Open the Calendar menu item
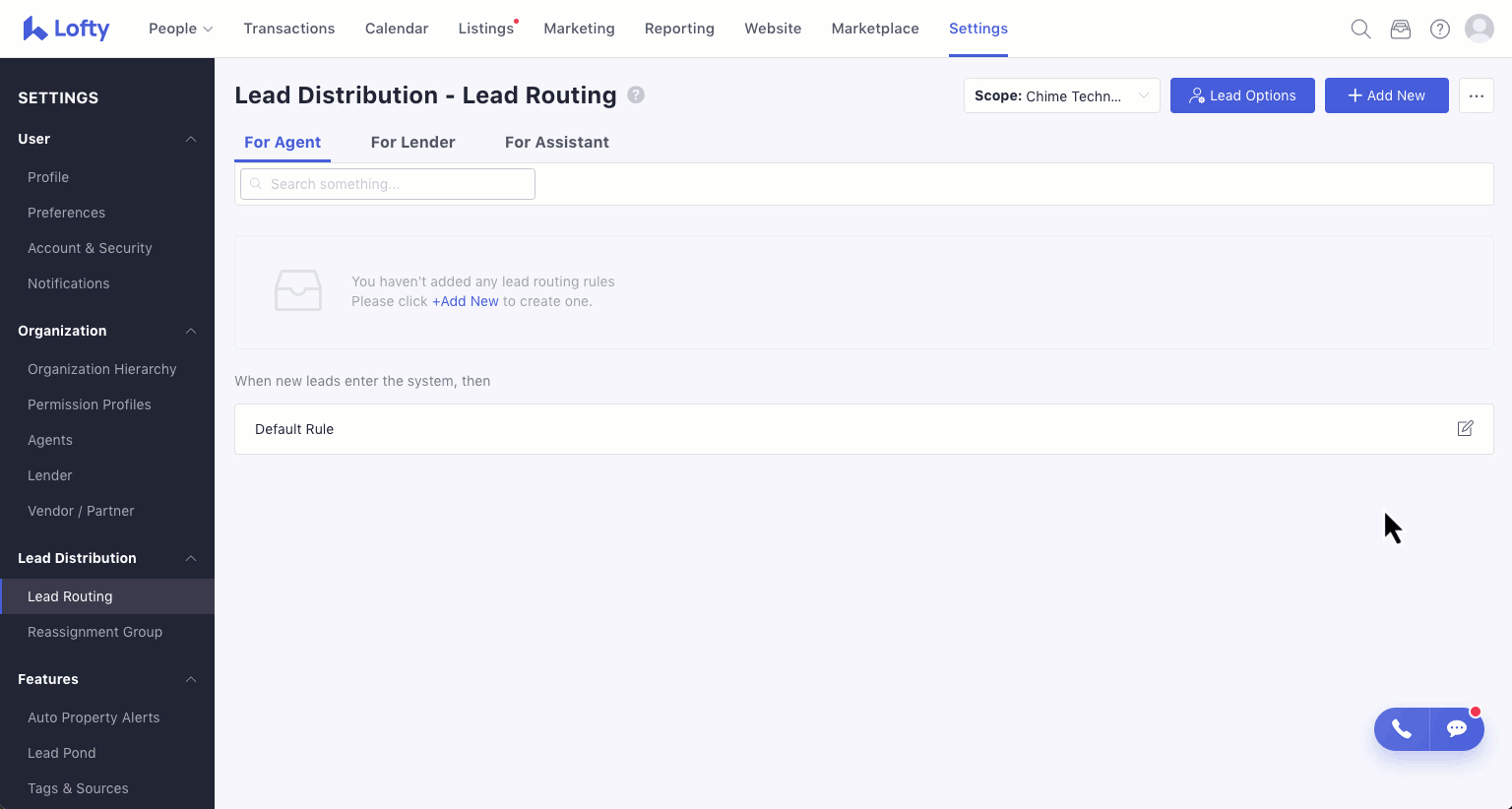The image size is (1512, 809). tap(397, 29)
